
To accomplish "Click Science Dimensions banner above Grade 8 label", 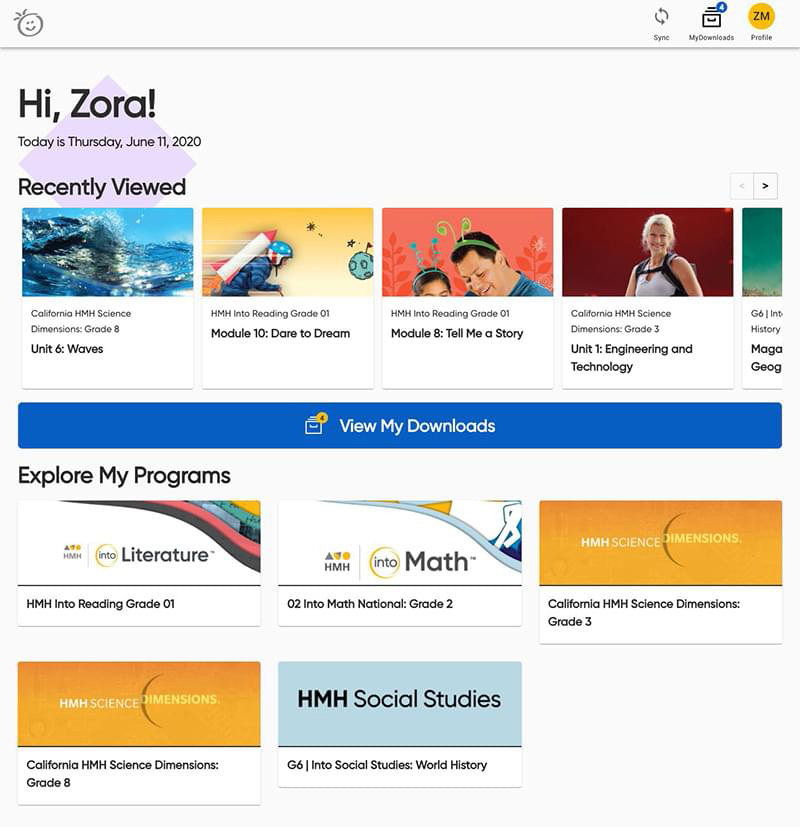I will (139, 704).
